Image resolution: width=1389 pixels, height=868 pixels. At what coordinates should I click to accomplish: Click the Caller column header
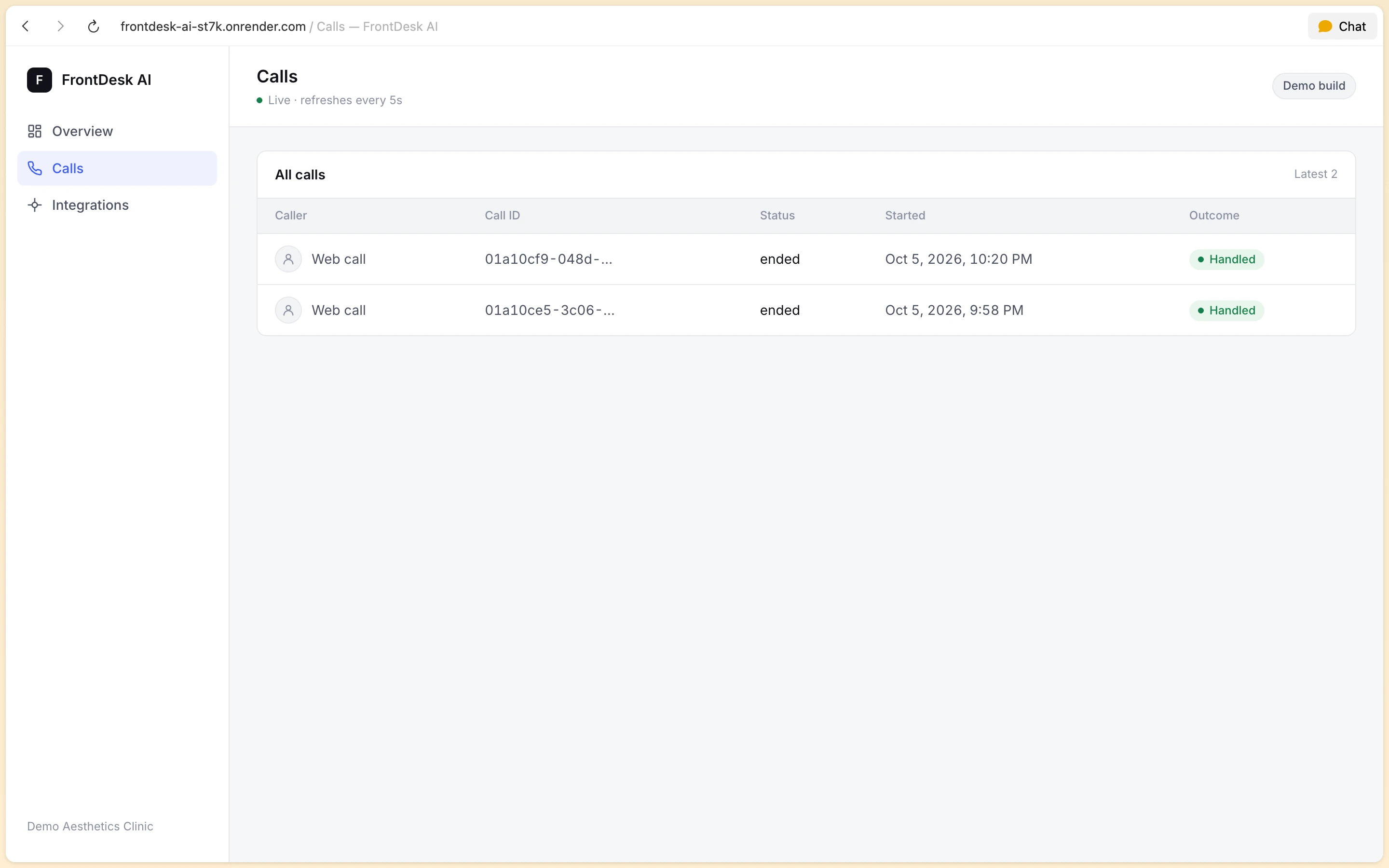(291, 215)
